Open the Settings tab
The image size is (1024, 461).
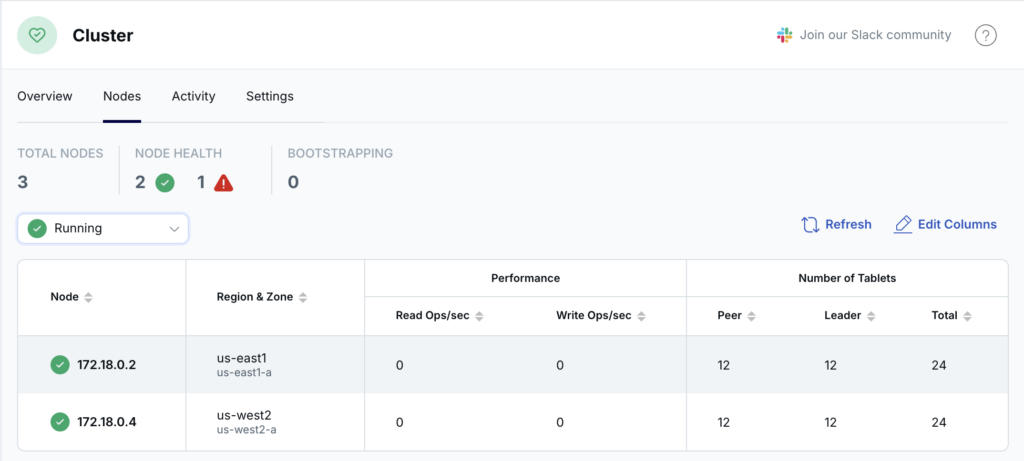tap(270, 96)
